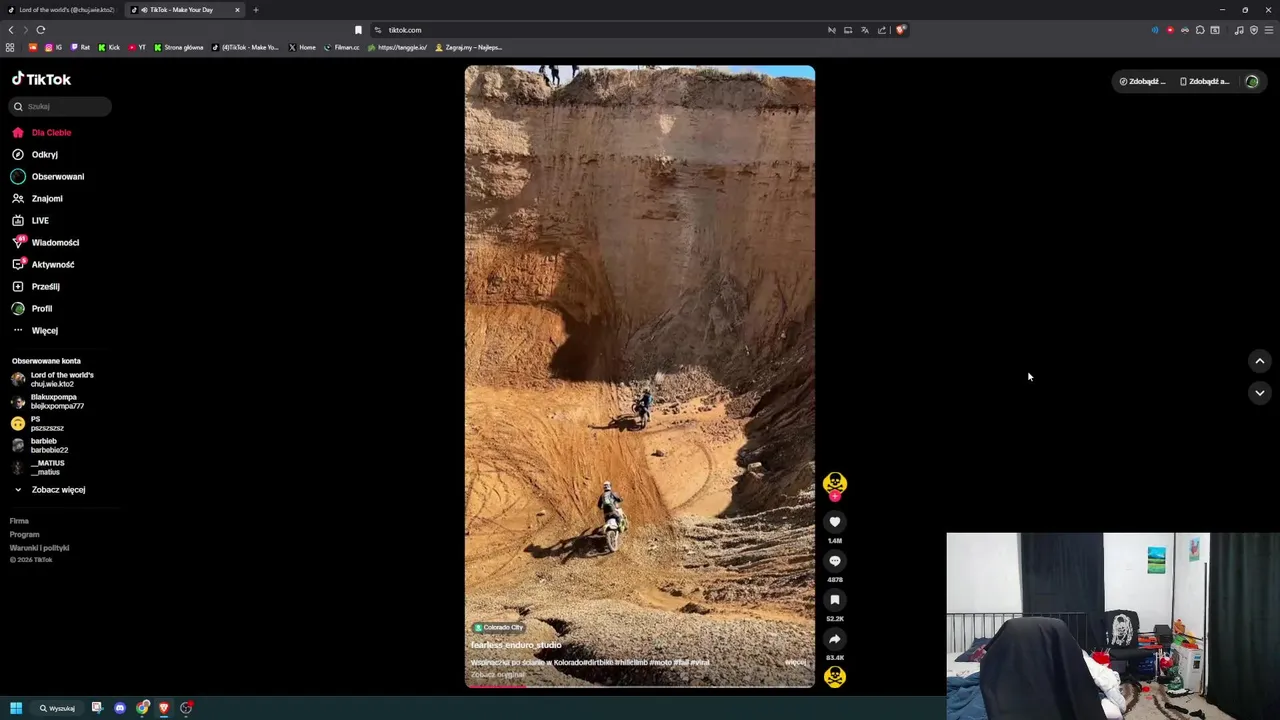Open the profile avatar at top right
The image size is (1280, 720).
tap(1252, 81)
